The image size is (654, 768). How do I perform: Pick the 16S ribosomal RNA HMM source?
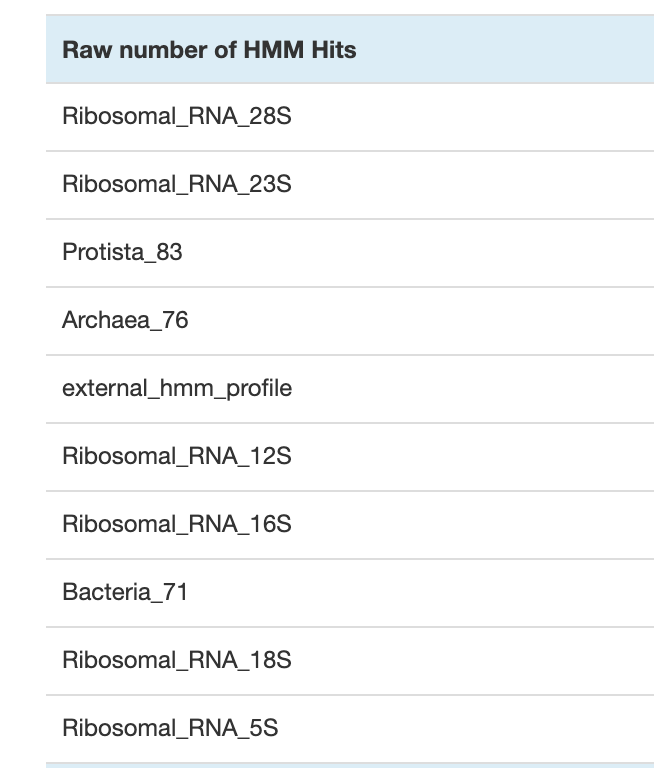point(177,524)
